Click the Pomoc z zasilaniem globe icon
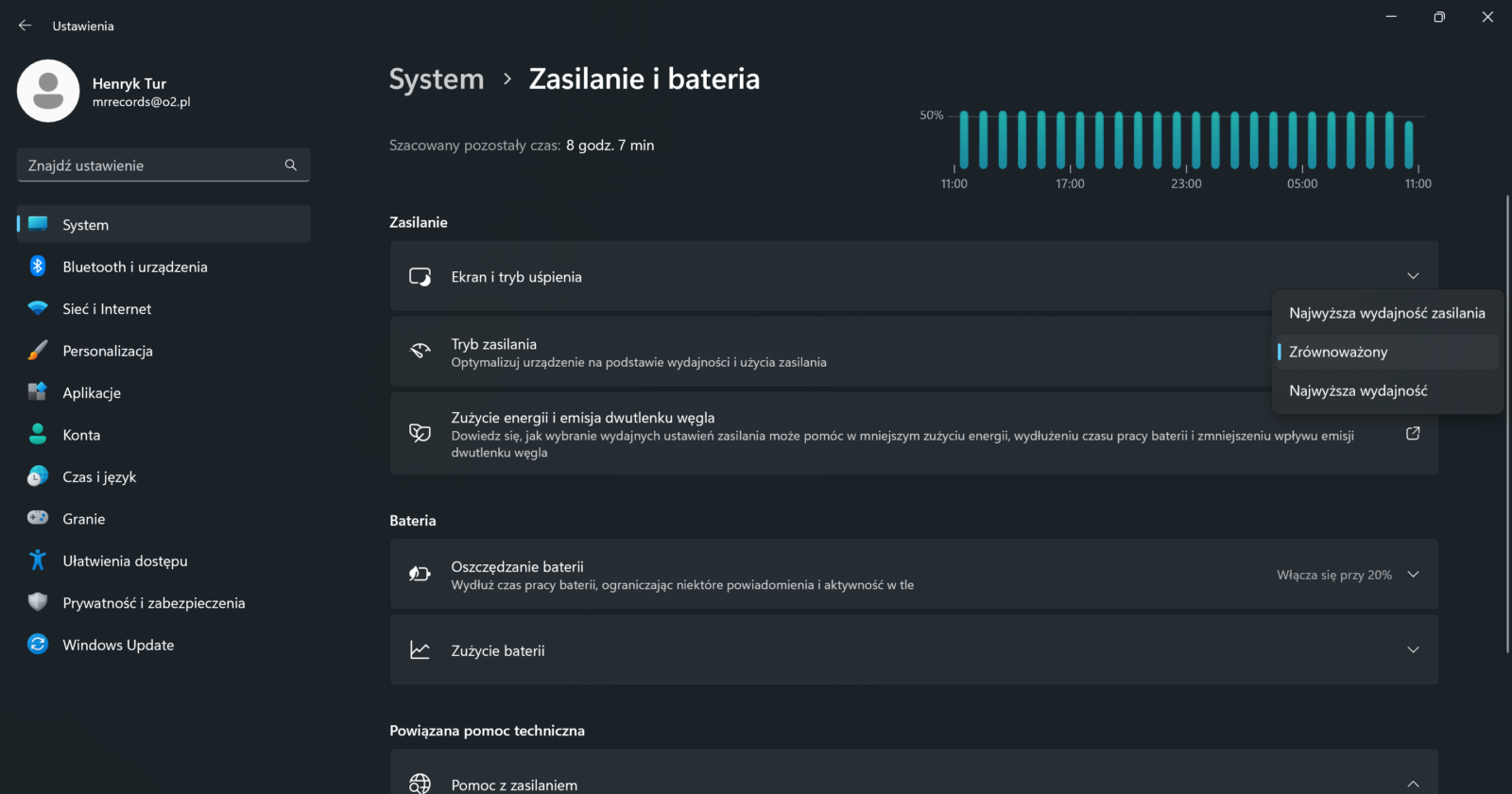Image resolution: width=1512 pixels, height=794 pixels. pyautogui.click(x=421, y=784)
